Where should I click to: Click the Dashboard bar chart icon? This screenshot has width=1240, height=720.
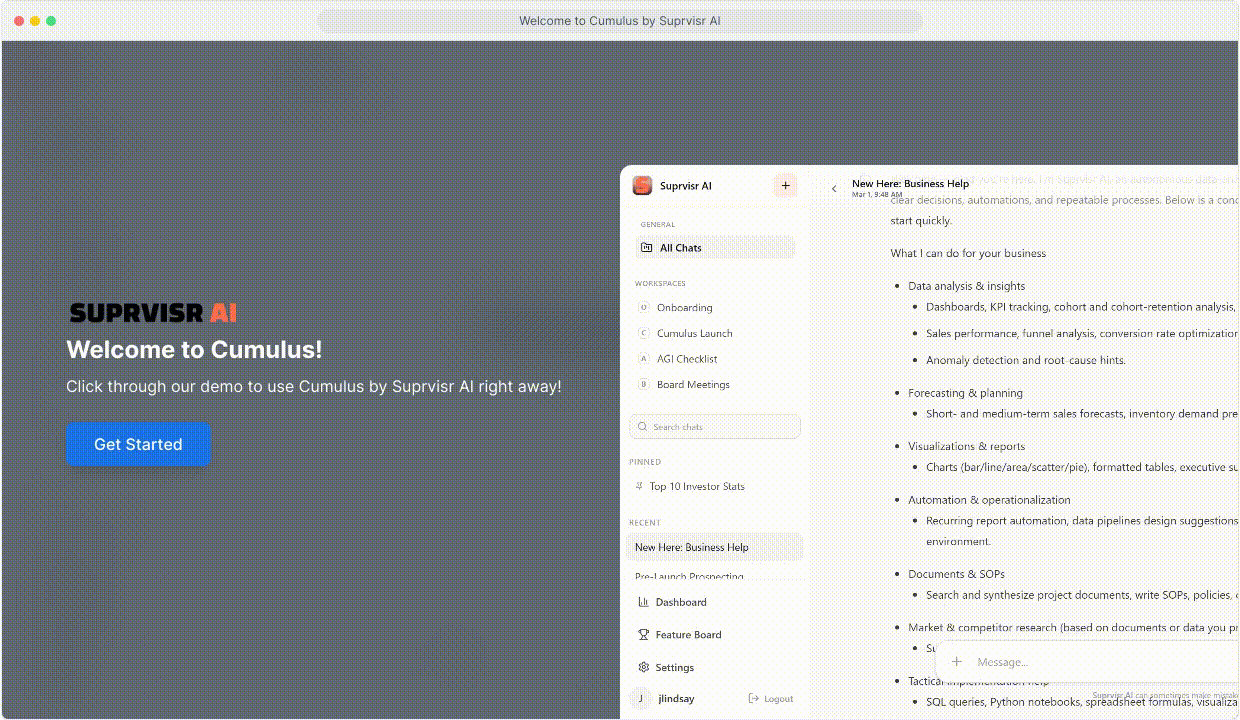pyautogui.click(x=643, y=602)
